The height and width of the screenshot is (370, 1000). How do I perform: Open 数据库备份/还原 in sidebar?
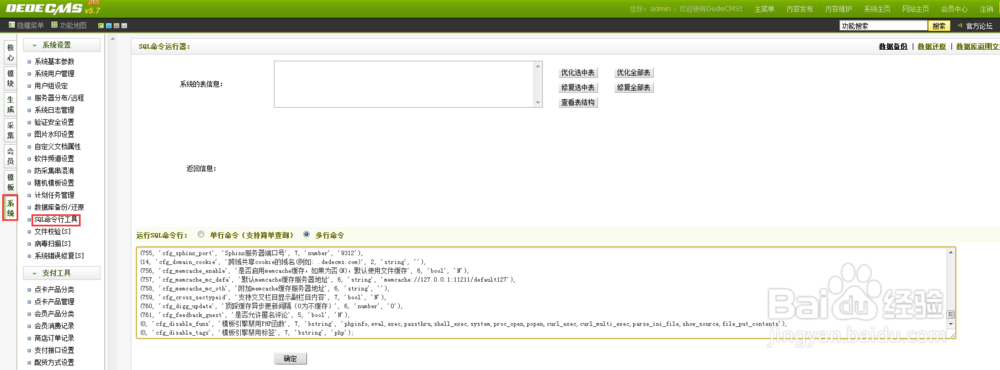(x=59, y=207)
